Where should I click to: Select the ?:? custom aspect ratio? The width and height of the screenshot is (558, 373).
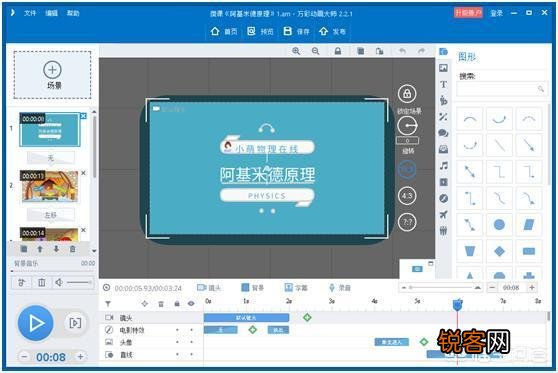[x=407, y=222]
